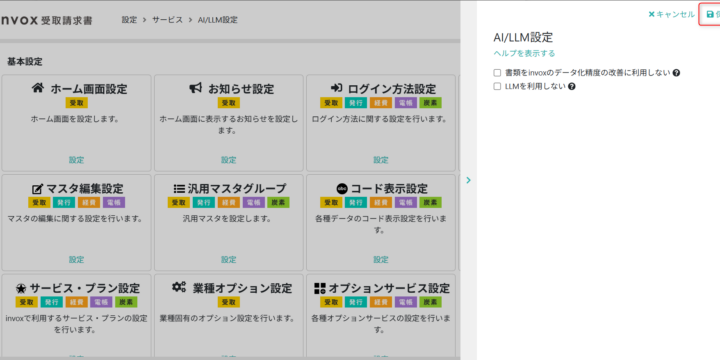The width and height of the screenshot is (720, 360).
Task: Select AI/LLM設定 in the breadcrumb
Action: pos(218,20)
